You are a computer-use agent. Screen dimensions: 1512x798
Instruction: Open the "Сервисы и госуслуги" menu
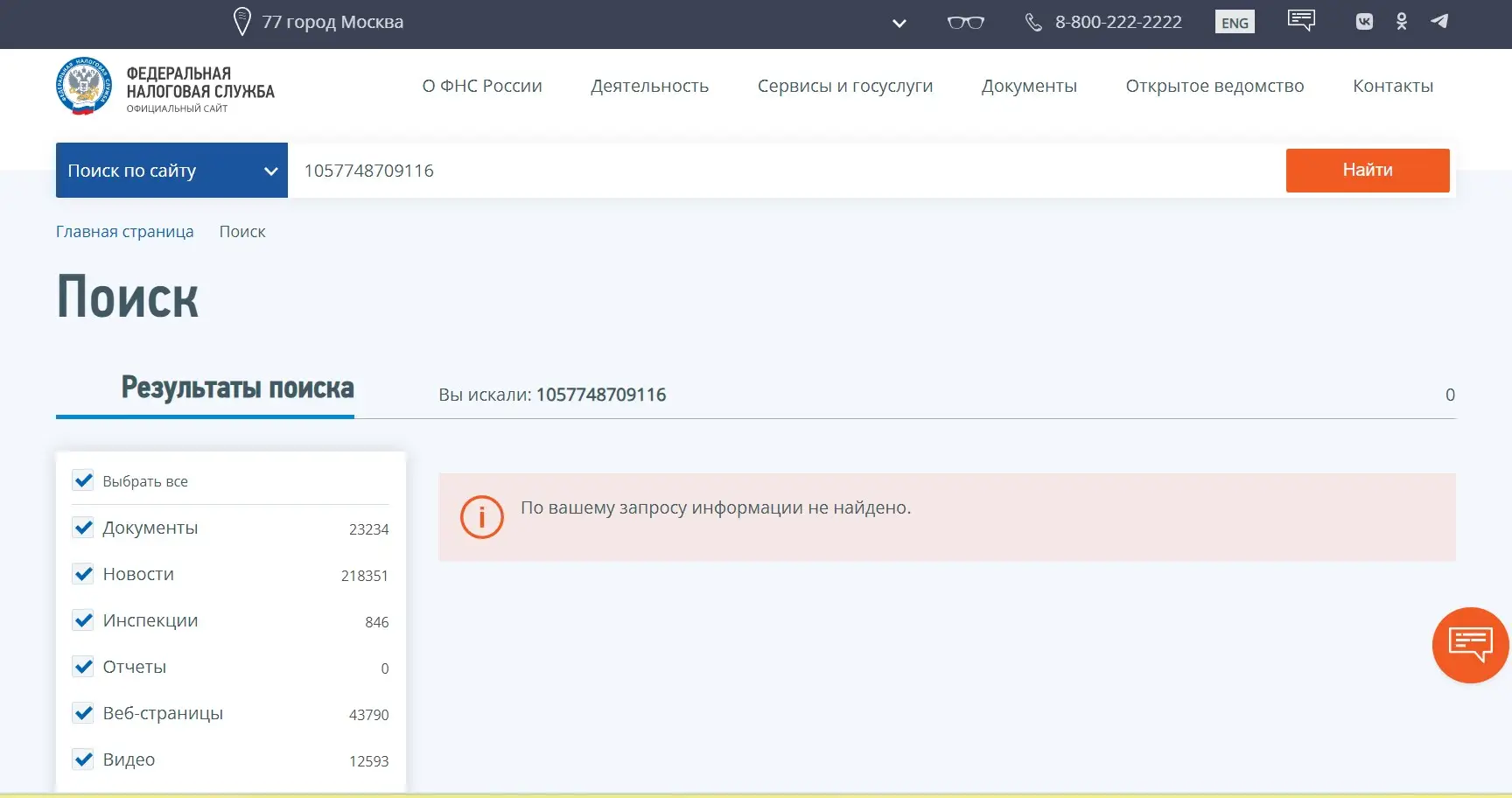844,86
